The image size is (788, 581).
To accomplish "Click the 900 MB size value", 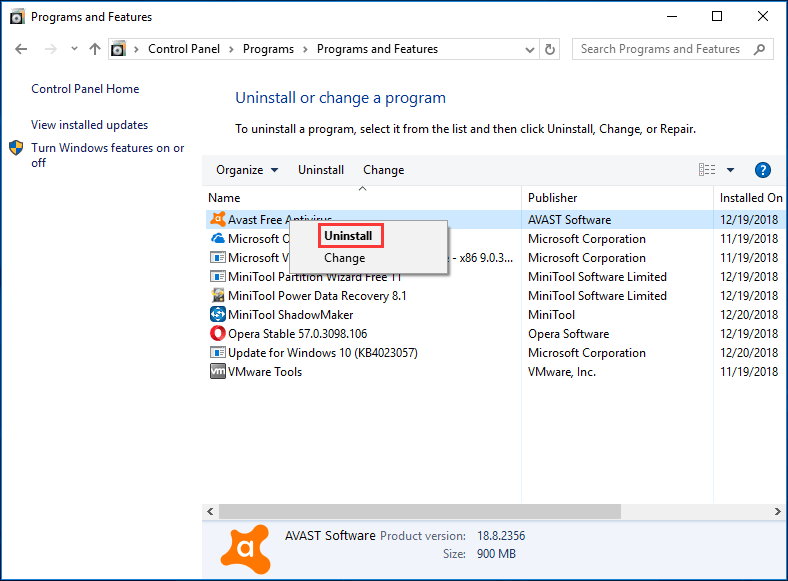I will click(496, 554).
